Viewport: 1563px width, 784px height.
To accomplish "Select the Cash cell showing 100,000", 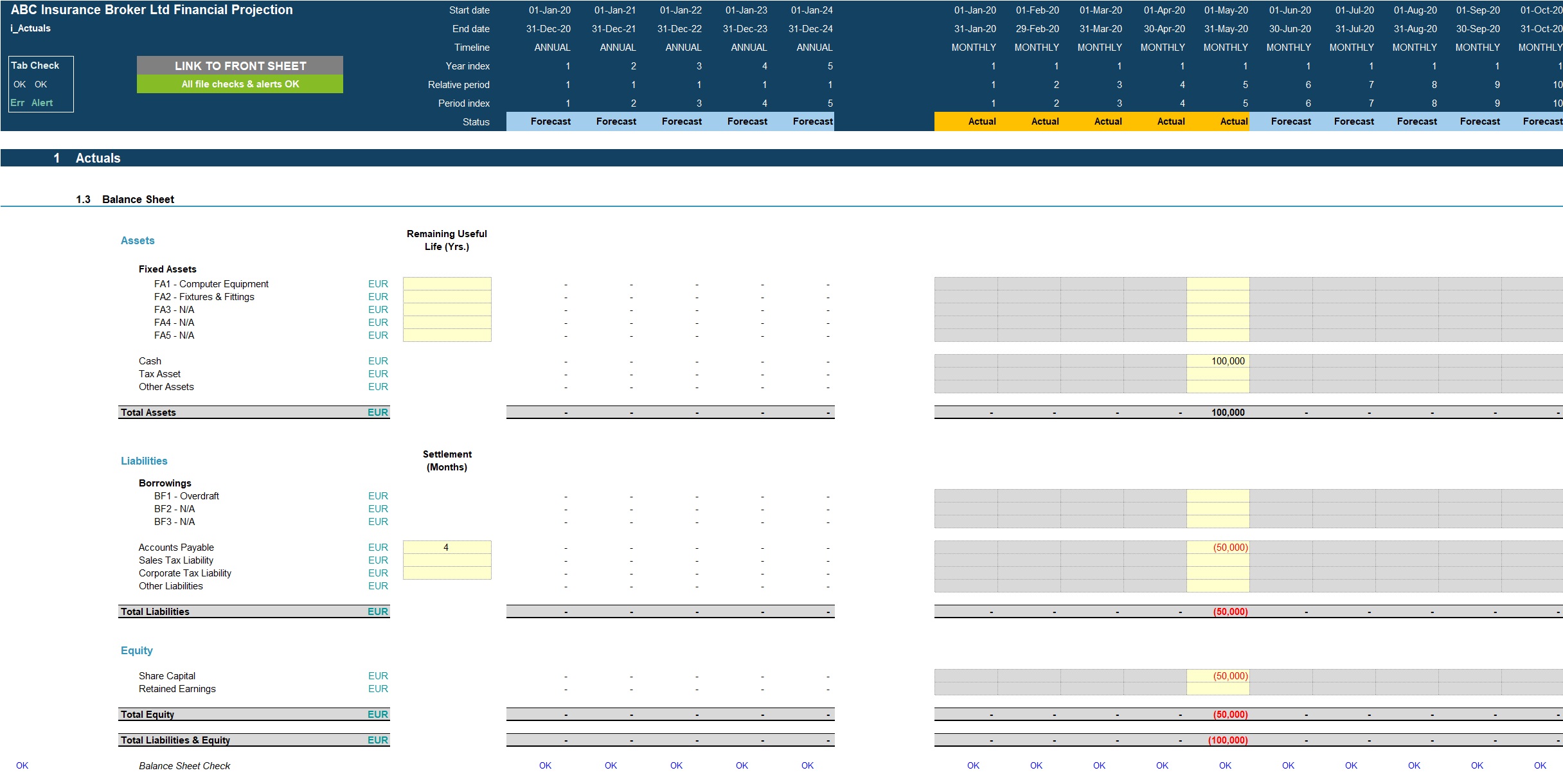I will click(1218, 361).
